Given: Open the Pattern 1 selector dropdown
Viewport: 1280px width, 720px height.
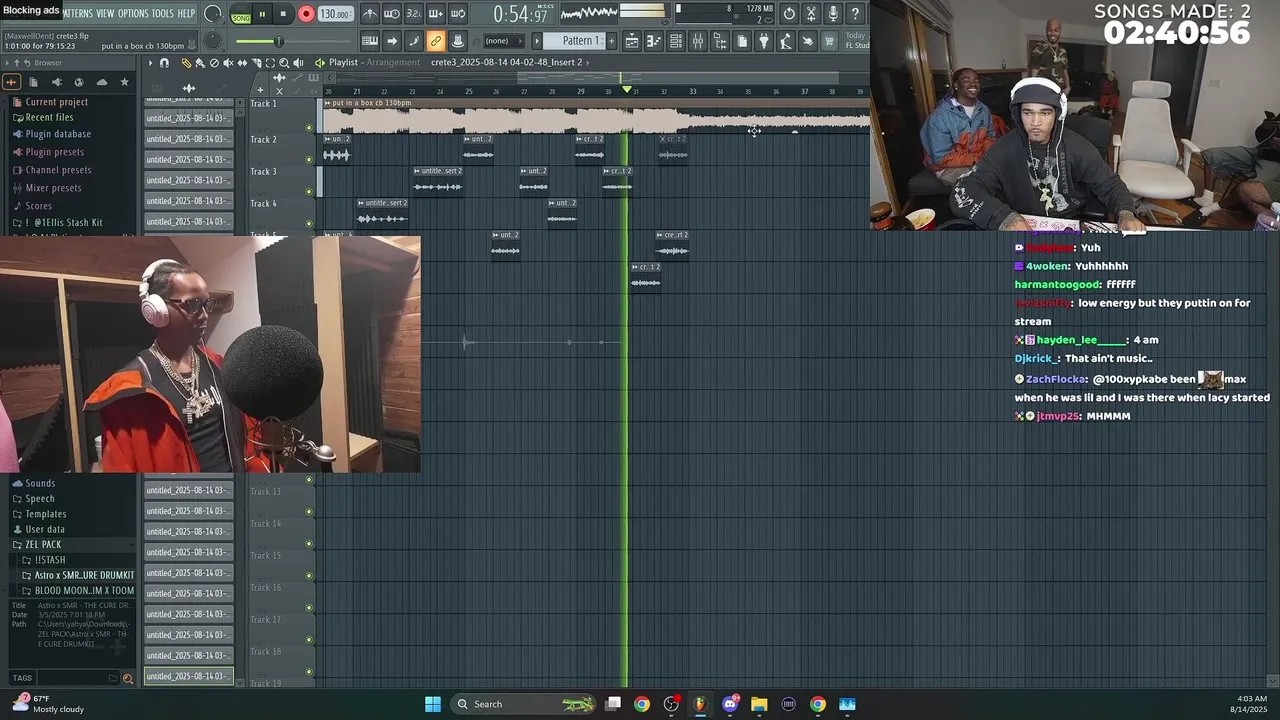Looking at the screenshot, I should [x=576, y=41].
